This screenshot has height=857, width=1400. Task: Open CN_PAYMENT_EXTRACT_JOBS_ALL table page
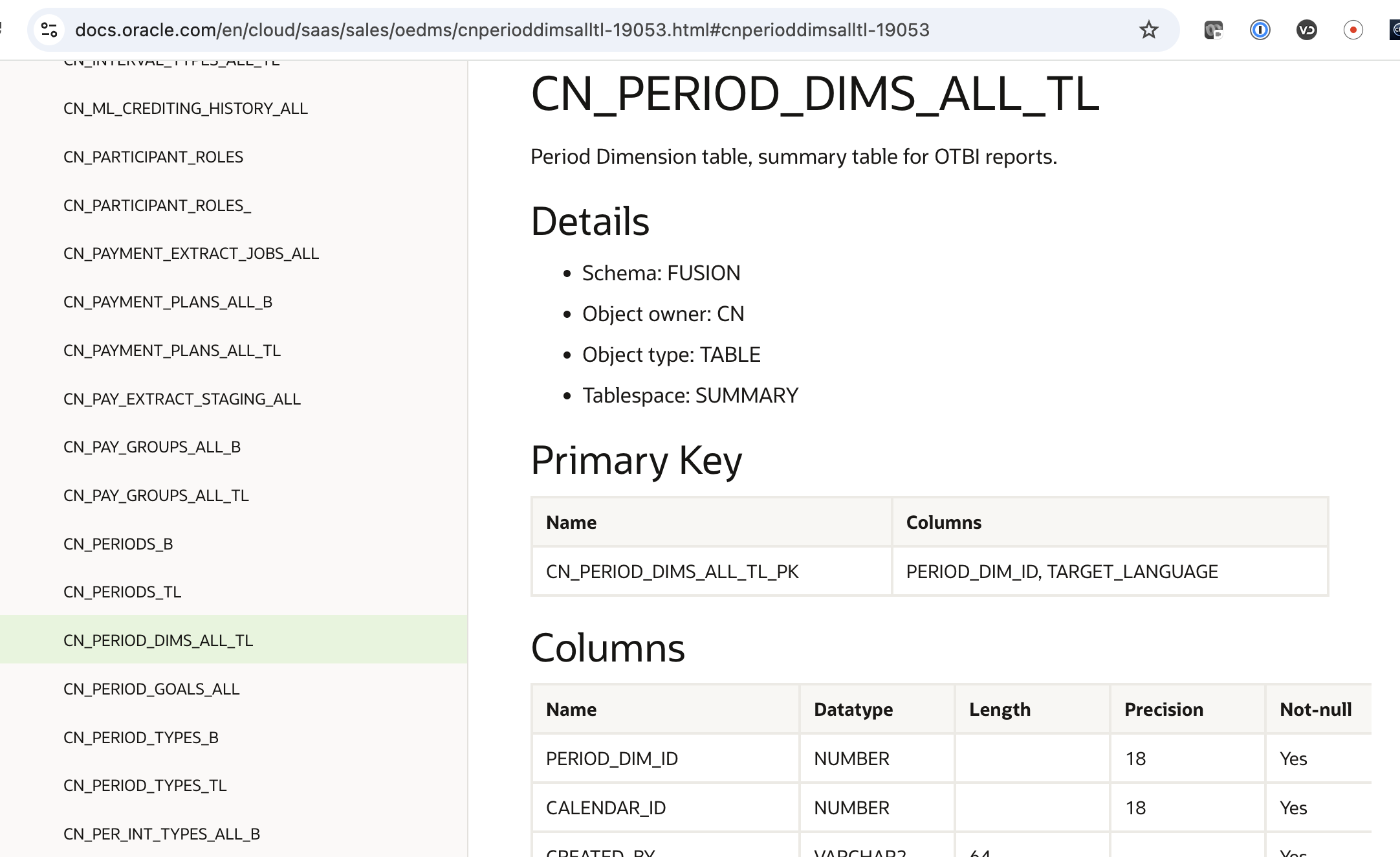tap(191, 253)
